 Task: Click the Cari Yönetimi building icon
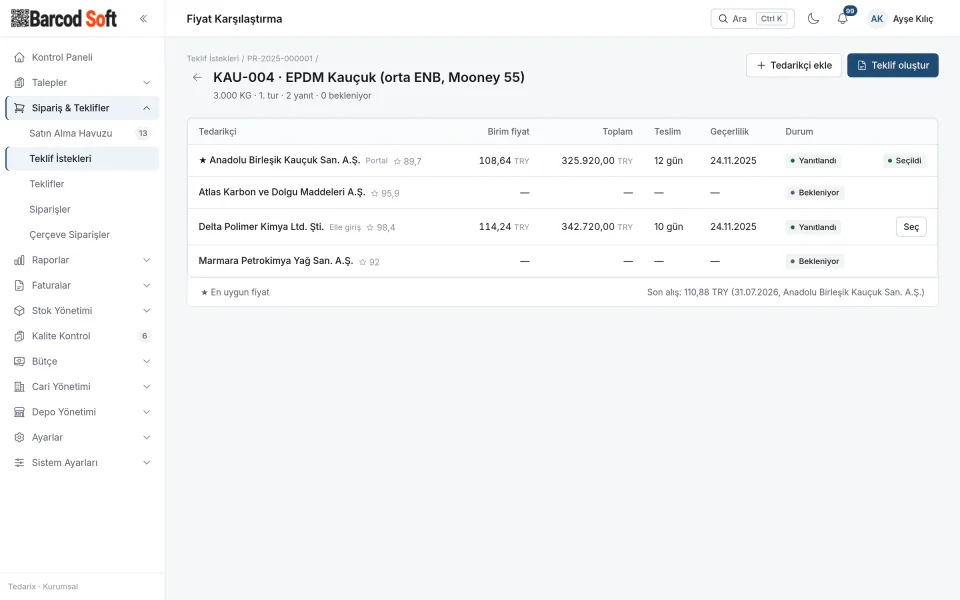click(x=20, y=387)
